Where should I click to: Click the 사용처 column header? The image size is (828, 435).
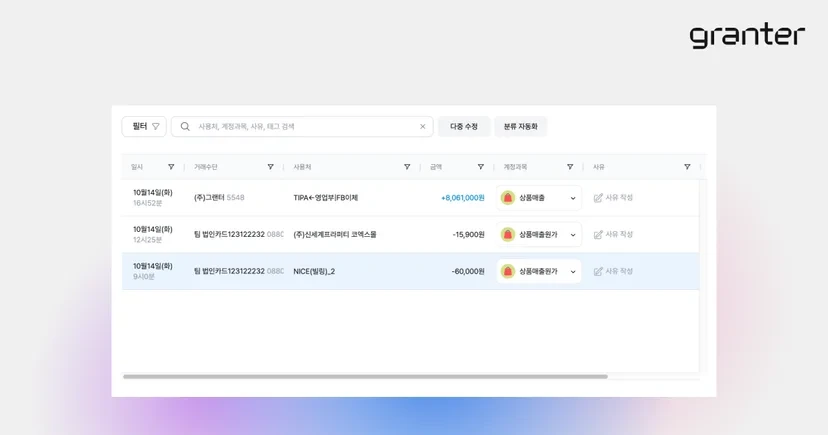302,167
